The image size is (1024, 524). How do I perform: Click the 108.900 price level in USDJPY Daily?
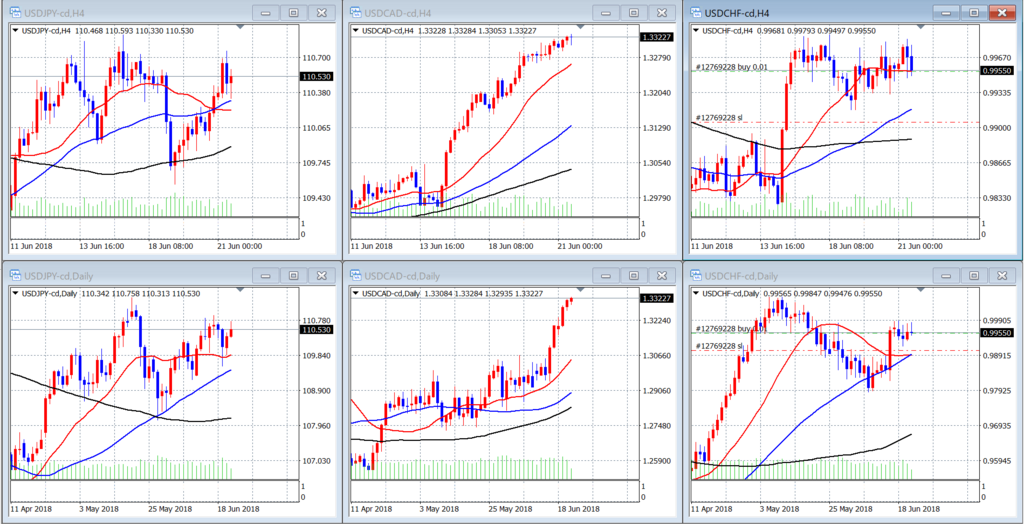pyautogui.click(x=315, y=391)
